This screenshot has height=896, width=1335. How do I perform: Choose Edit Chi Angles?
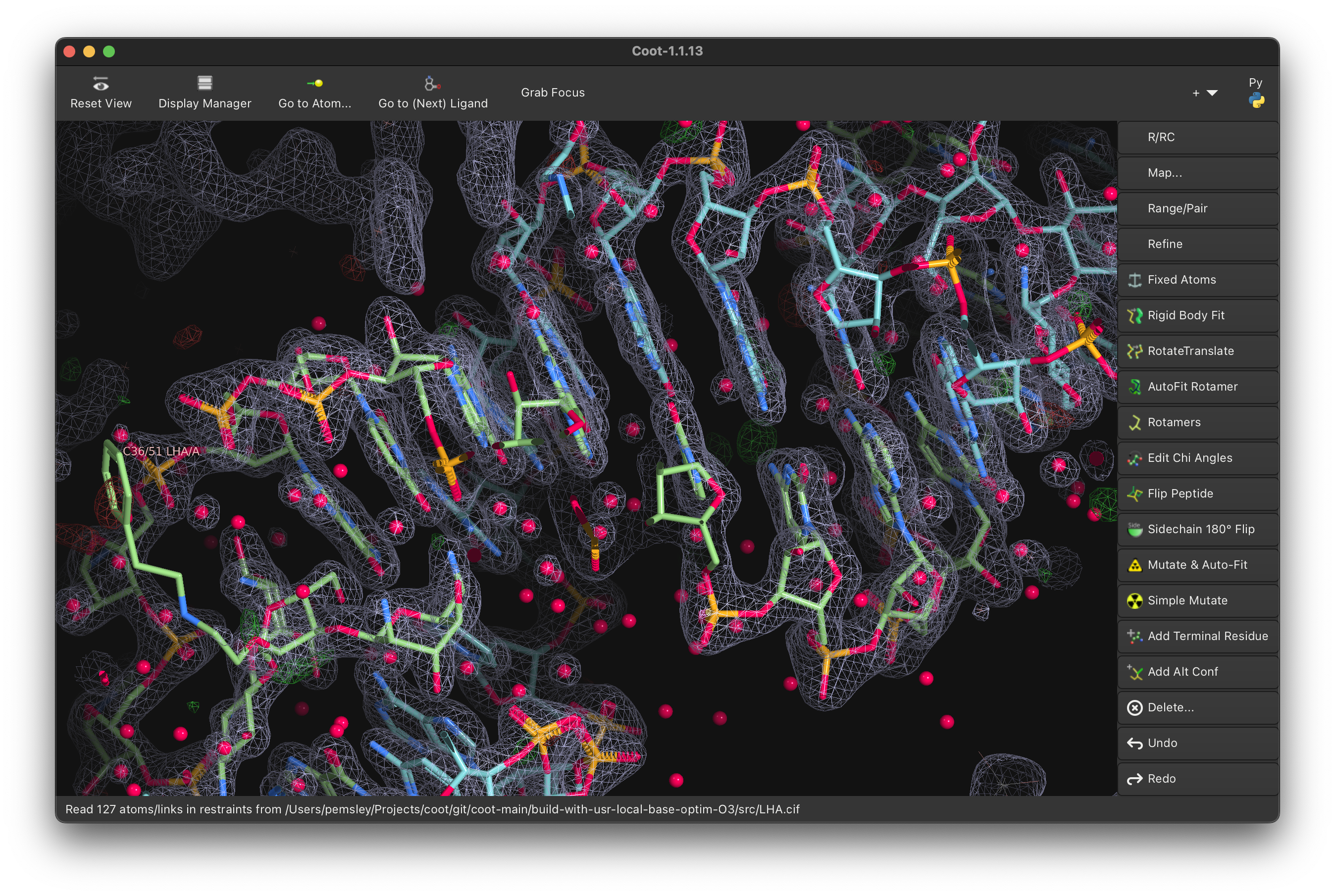[1189, 458]
